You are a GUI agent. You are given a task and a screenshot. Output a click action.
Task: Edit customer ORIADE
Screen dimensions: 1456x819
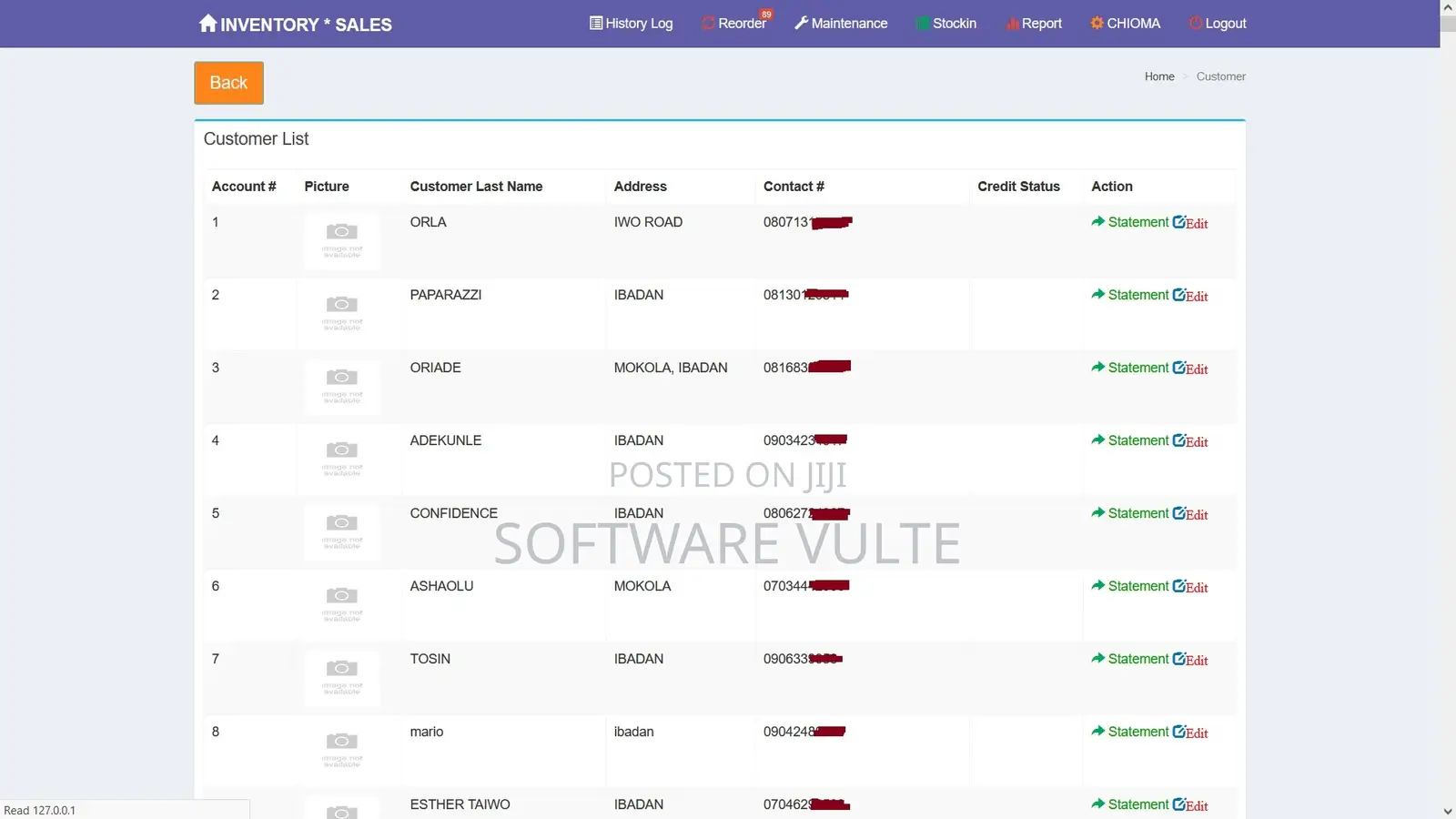tap(1190, 369)
